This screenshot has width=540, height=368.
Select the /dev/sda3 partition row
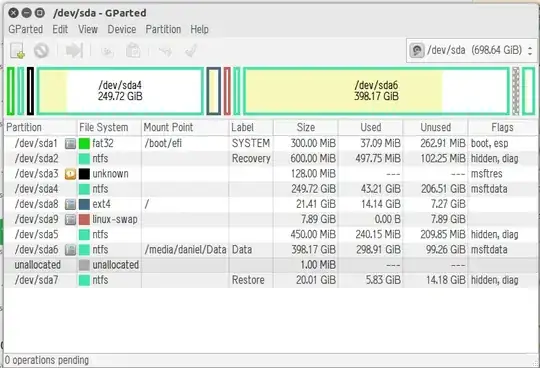tap(271, 174)
